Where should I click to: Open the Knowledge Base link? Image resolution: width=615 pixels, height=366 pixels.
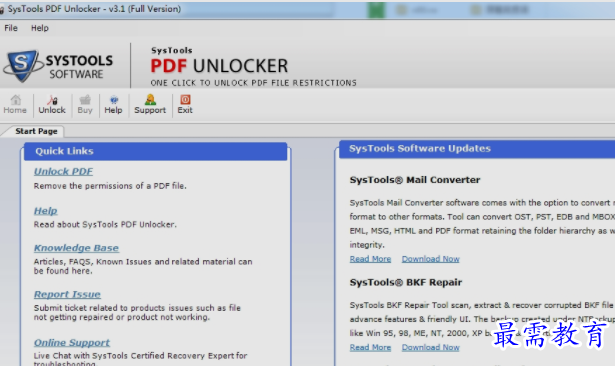click(76, 248)
